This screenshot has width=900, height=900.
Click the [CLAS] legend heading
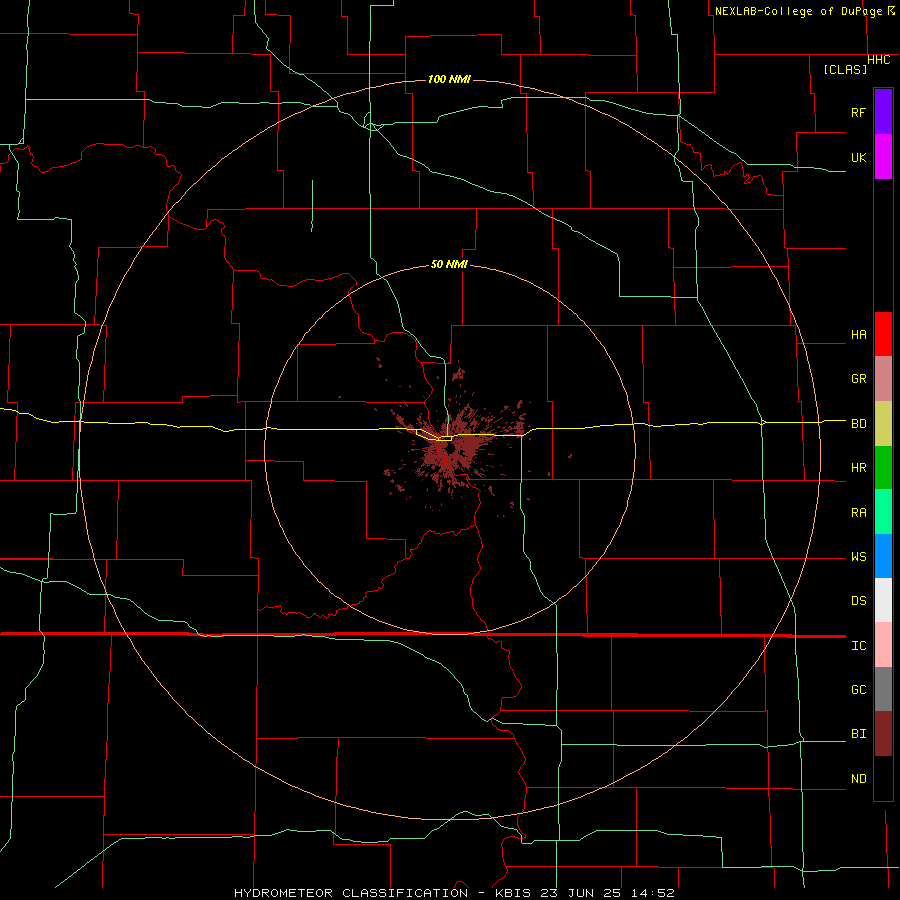tap(845, 69)
